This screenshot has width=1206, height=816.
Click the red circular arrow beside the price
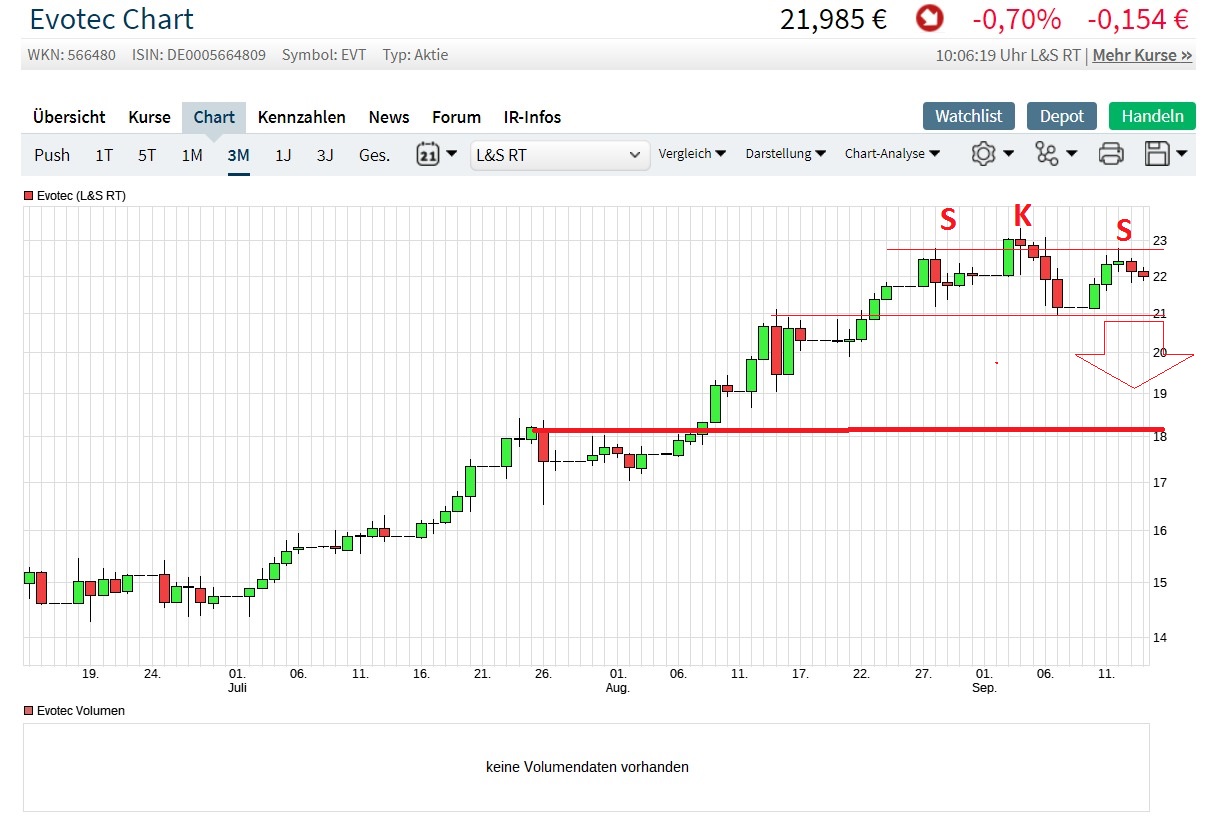(928, 19)
